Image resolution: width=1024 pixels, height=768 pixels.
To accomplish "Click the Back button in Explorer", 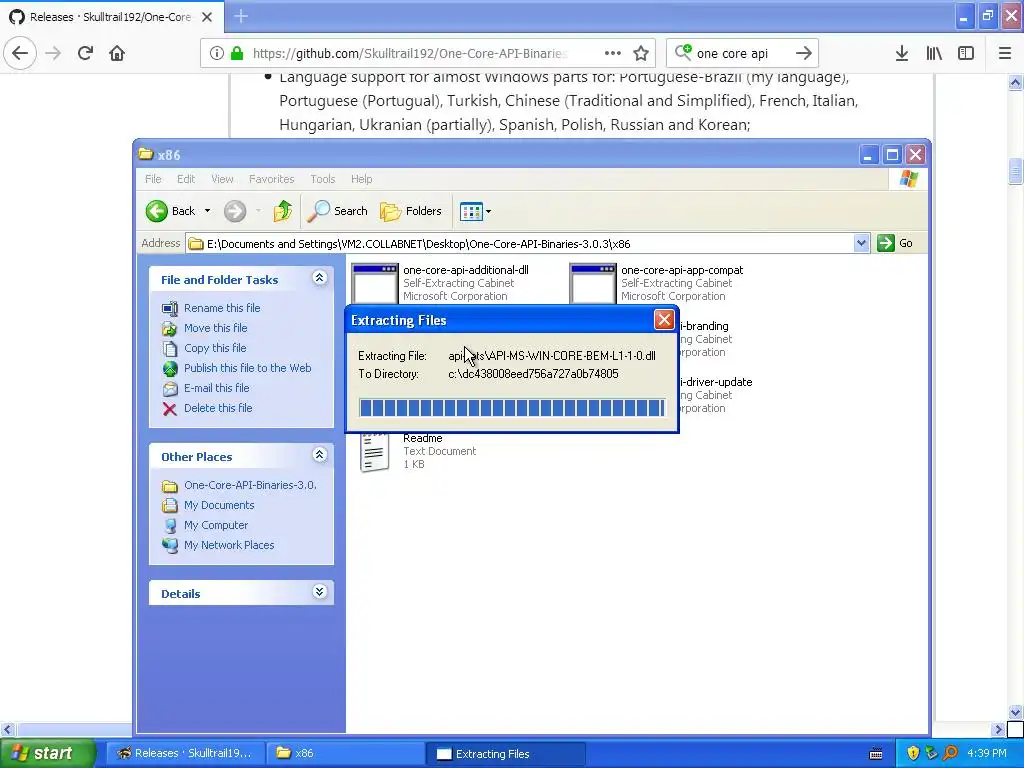I will [170, 211].
